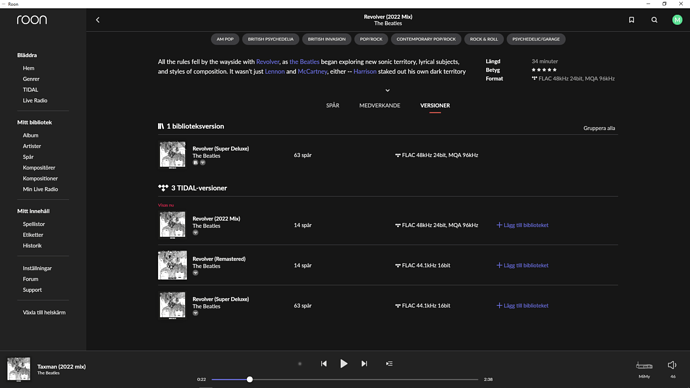The width and height of the screenshot is (690, 388).
Task: Open the bookmark icon in header
Action: pyautogui.click(x=631, y=20)
